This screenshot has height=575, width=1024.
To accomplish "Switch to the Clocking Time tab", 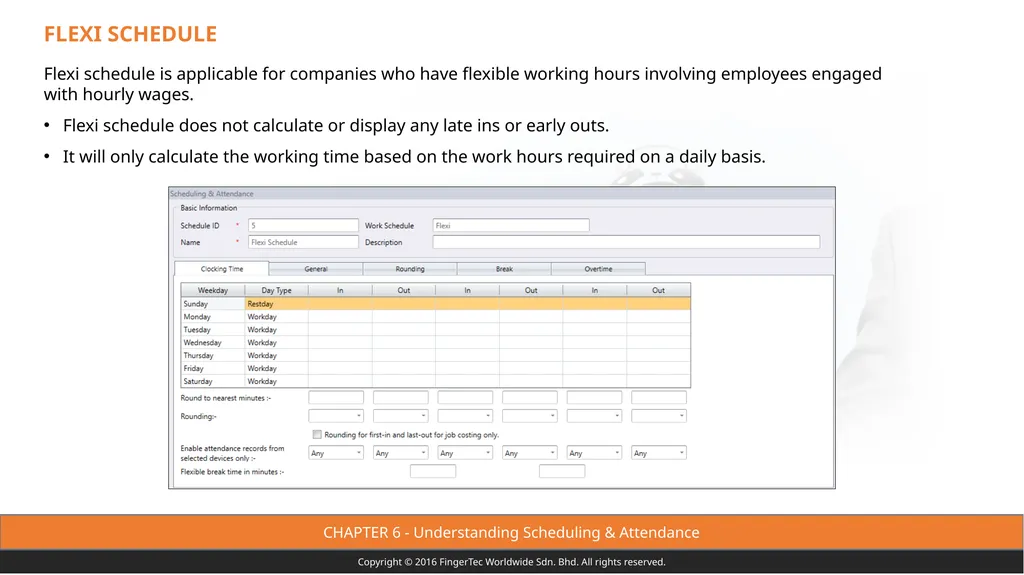I will click(221, 269).
